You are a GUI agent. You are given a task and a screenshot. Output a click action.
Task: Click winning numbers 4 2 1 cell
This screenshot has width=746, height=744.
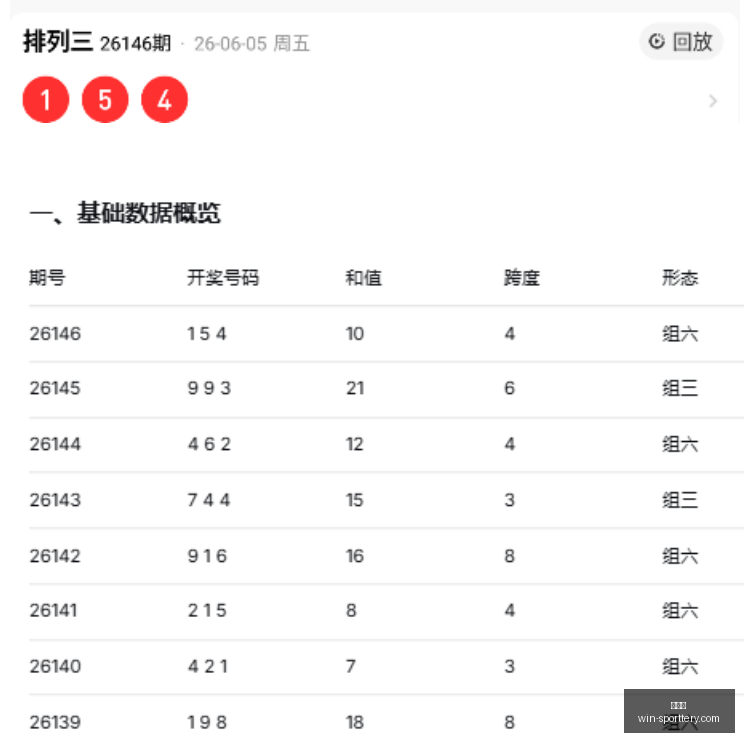click(207, 666)
